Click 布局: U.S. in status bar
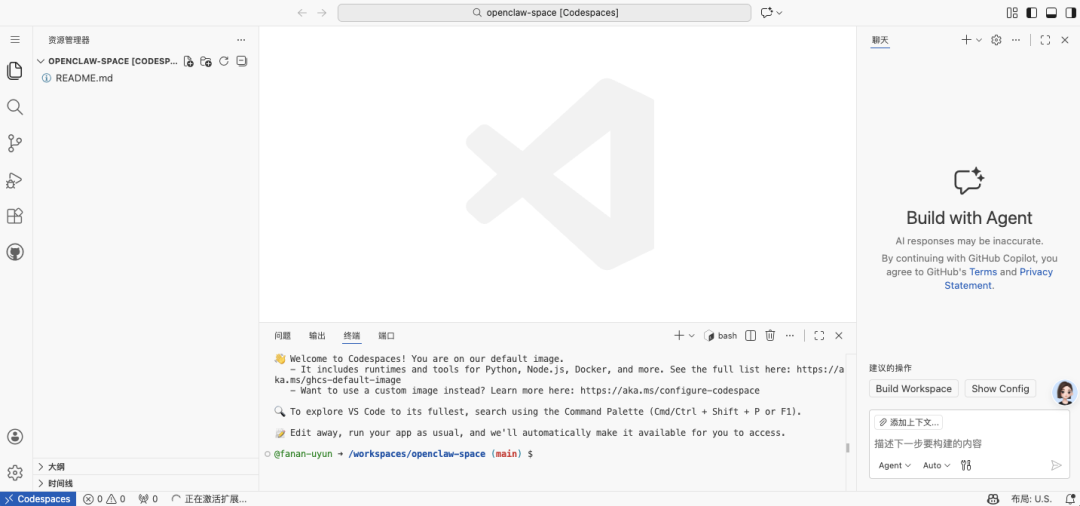The height and width of the screenshot is (506, 1080). click(1031, 498)
